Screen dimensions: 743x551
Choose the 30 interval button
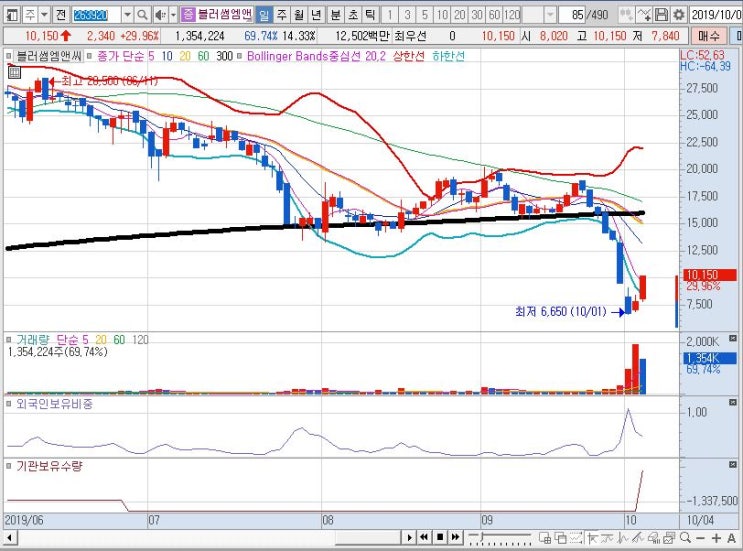point(477,15)
